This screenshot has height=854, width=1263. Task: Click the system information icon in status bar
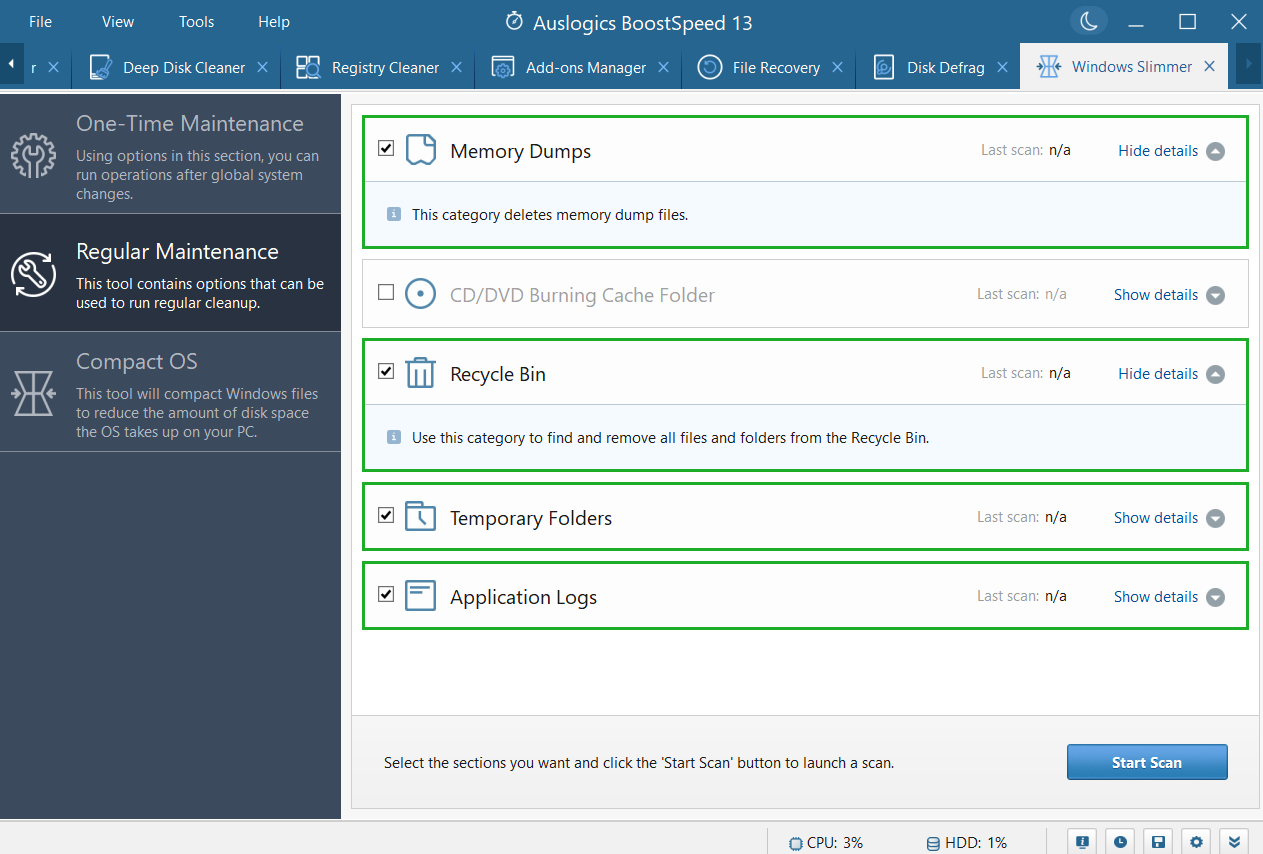pos(1083,842)
